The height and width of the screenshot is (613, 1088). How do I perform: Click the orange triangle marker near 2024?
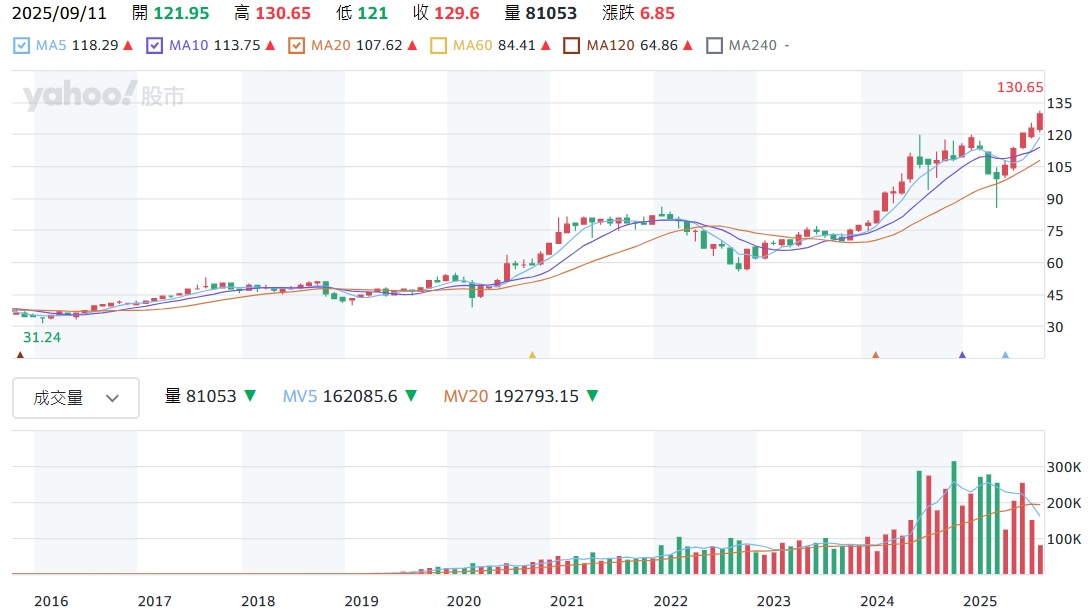click(875, 354)
